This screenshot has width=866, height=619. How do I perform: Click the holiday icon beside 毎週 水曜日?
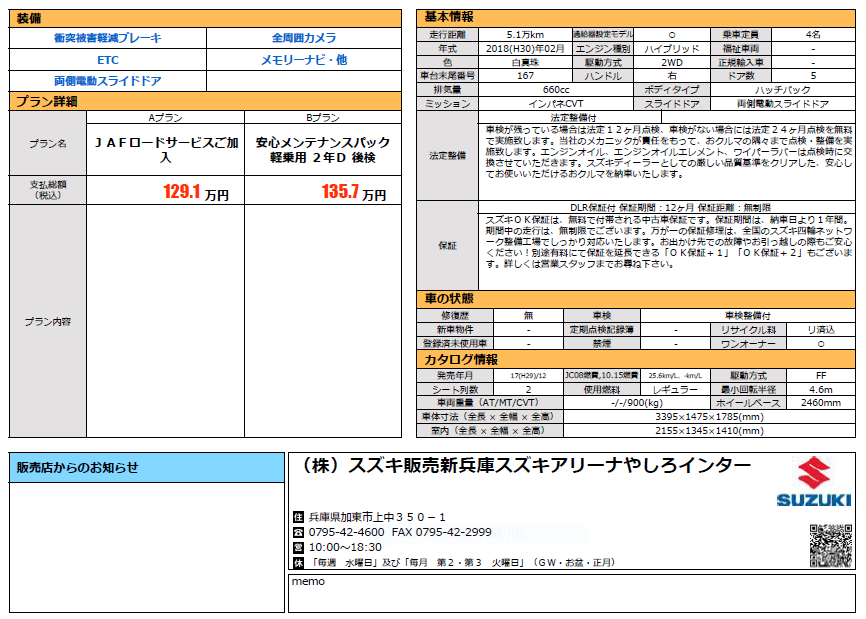(297, 563)
